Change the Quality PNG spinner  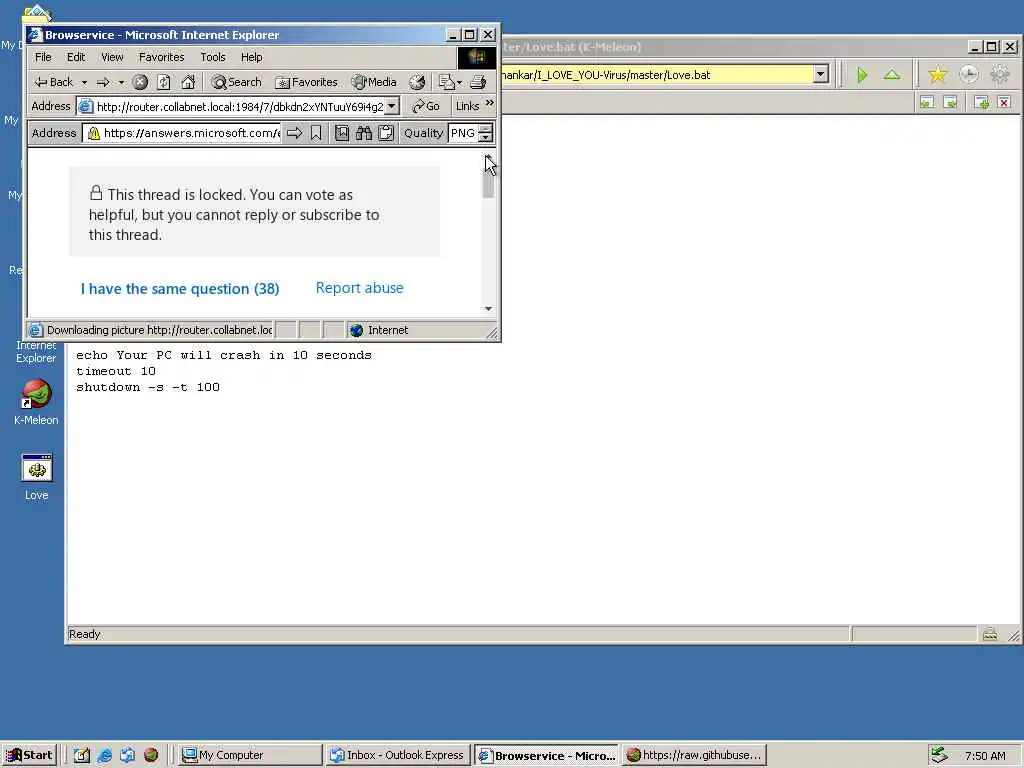486,133
